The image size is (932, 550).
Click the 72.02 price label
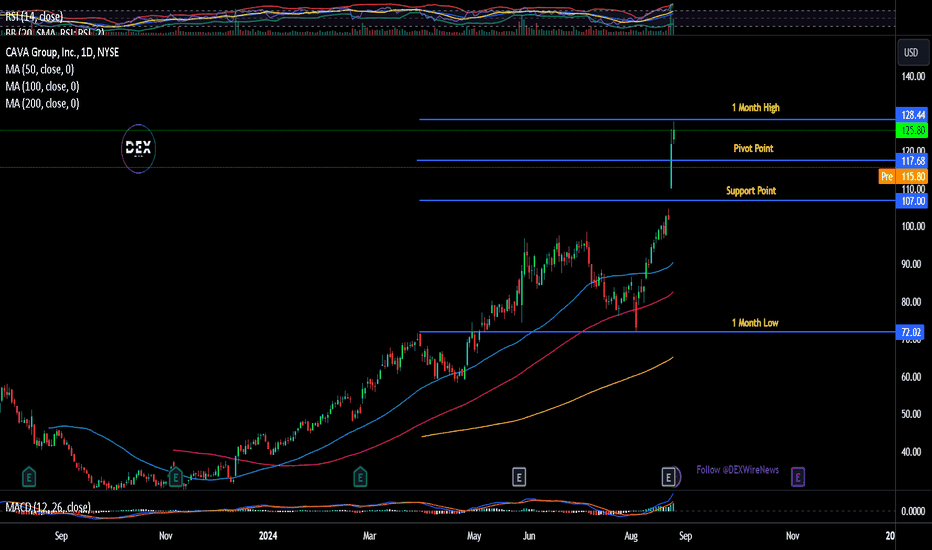(x=910, y=332)
